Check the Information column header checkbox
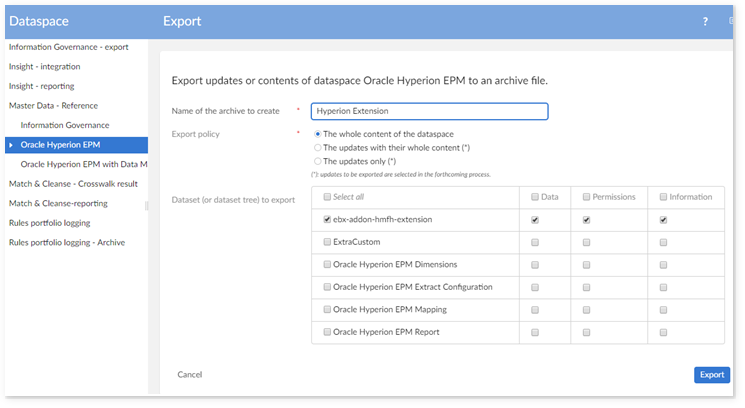Viewport: 745px width, 408px height. pos(663,197)
